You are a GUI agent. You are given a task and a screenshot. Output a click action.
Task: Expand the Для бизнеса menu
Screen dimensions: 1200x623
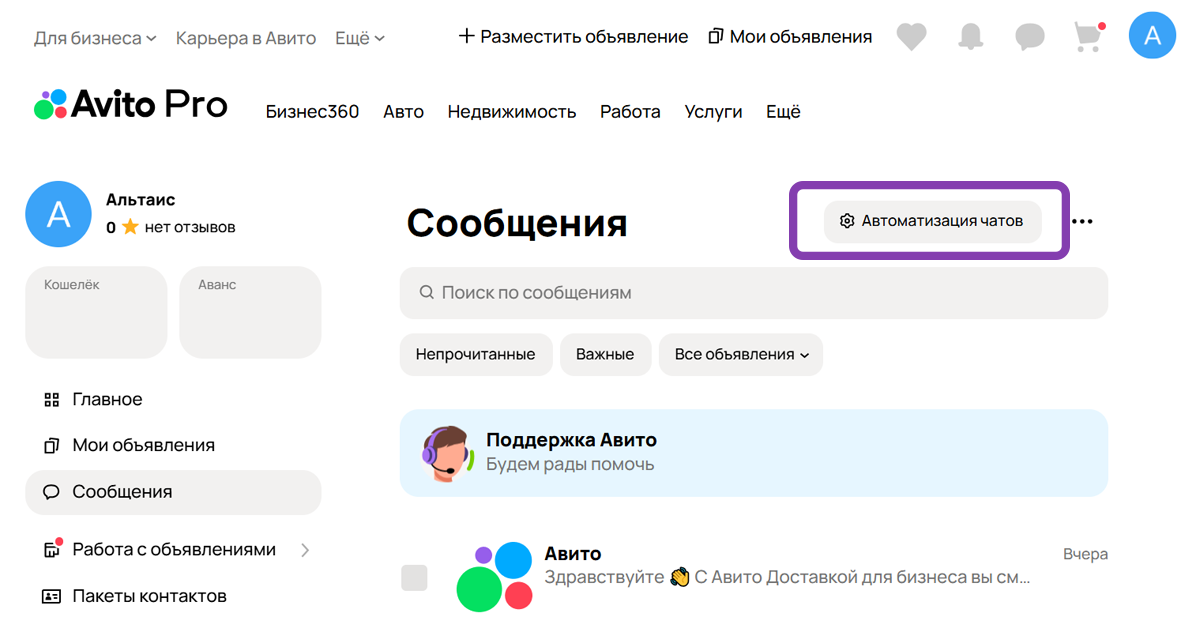94,37
